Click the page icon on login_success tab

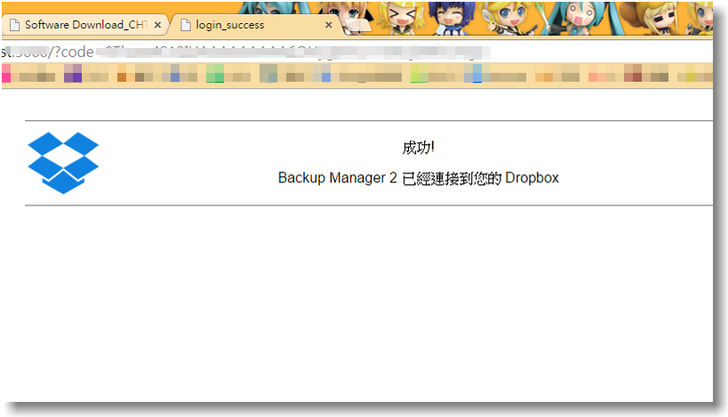click(x=185, y=25)
